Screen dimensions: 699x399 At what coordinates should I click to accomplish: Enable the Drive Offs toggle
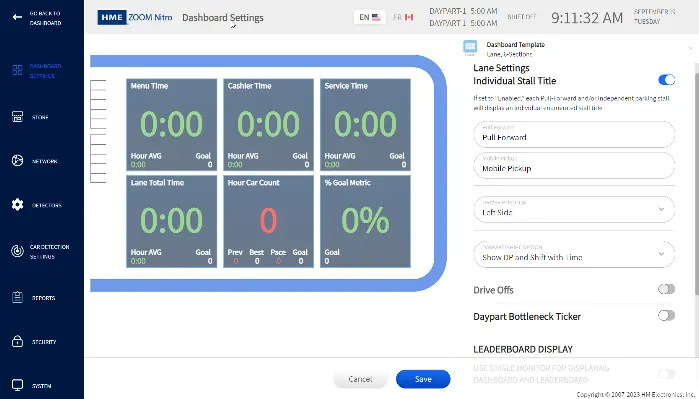[x=666, y=289]
